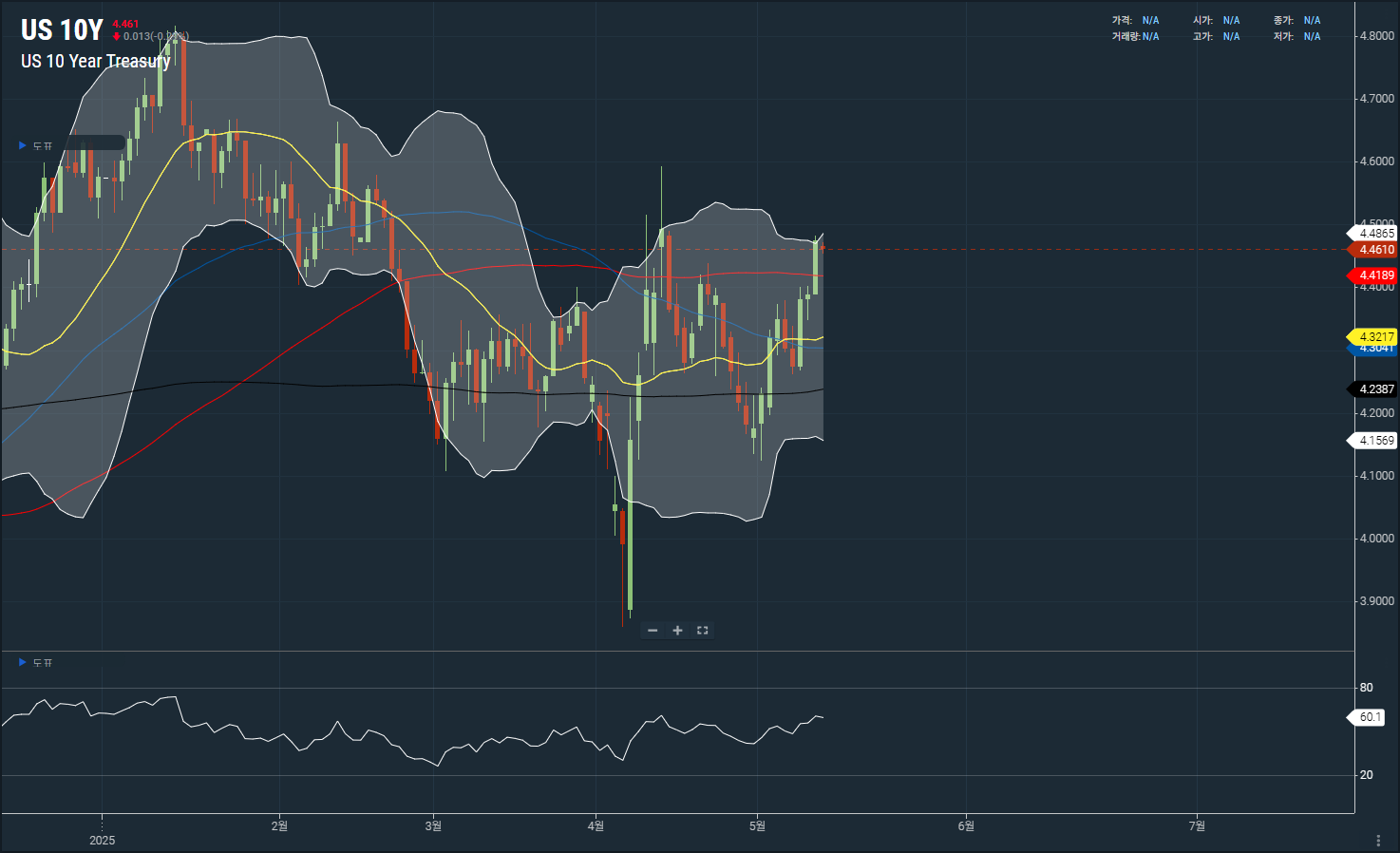Click the 5월 label on the time axis
This screenshot has width=1400, height=853.
757,825
